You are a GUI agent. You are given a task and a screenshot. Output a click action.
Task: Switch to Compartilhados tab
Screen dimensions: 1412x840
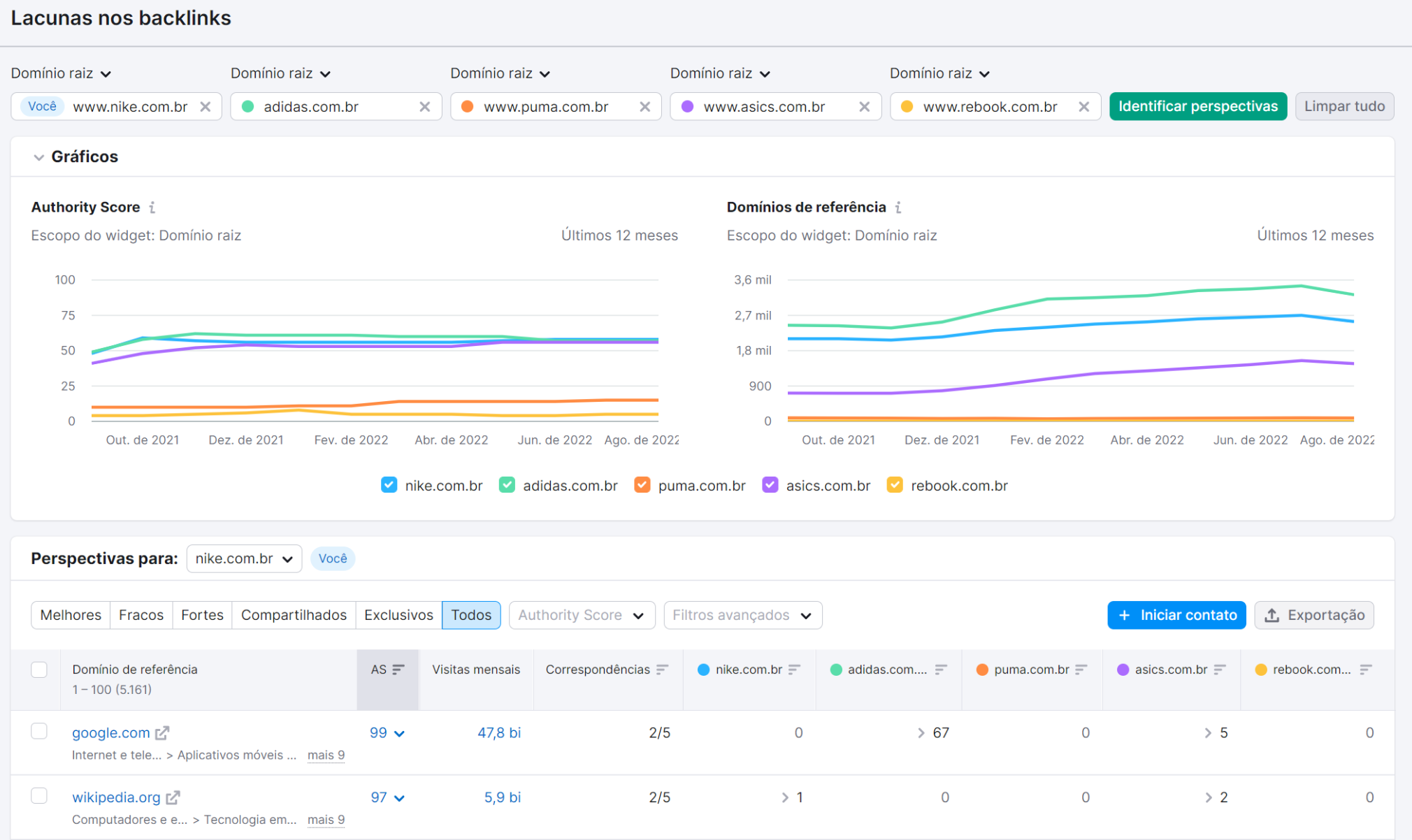(x=294, y=615)
